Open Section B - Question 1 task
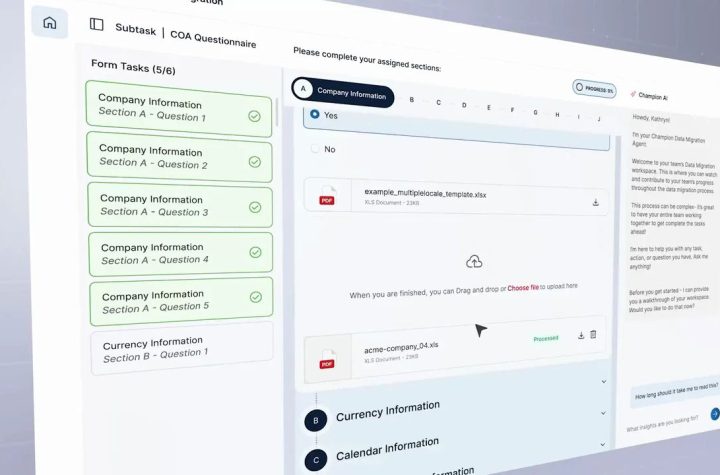The width and height of the screenshot is (720, 475). 174,348
